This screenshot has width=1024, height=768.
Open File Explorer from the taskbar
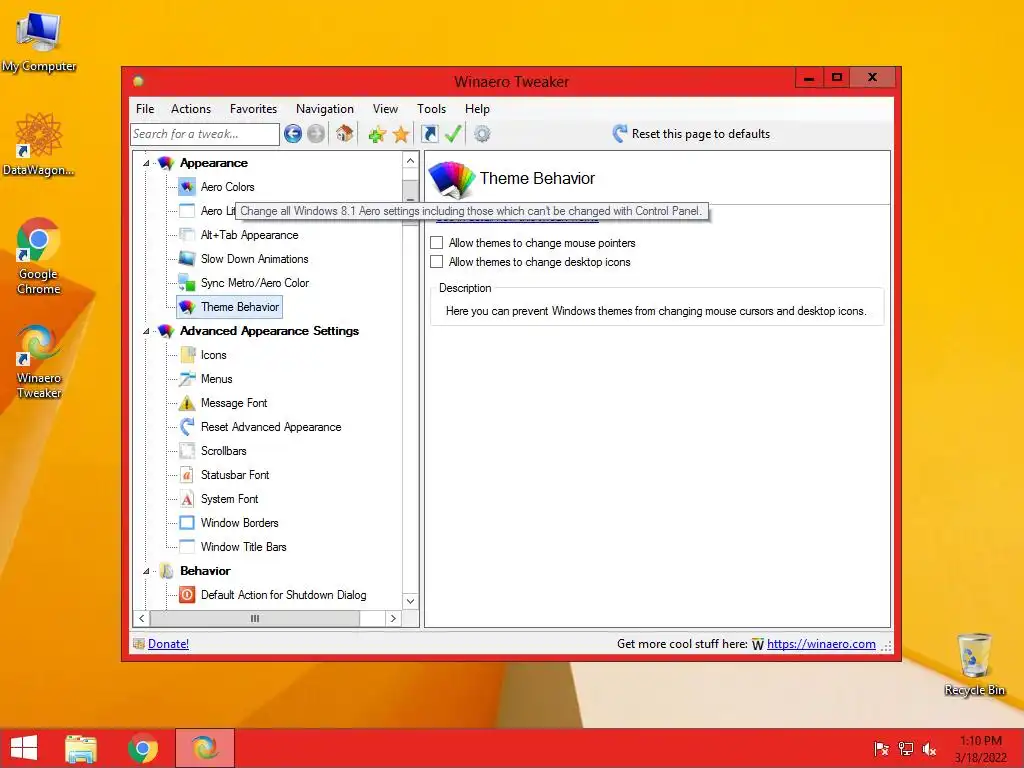[x=81, y=748]
